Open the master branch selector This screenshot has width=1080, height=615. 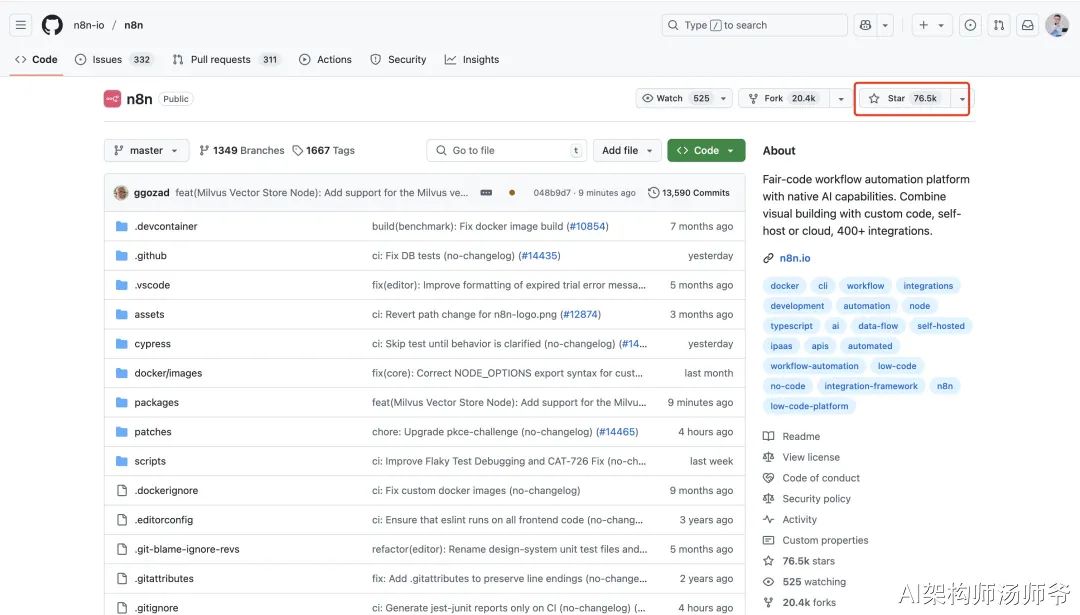[x=146, y=150]
